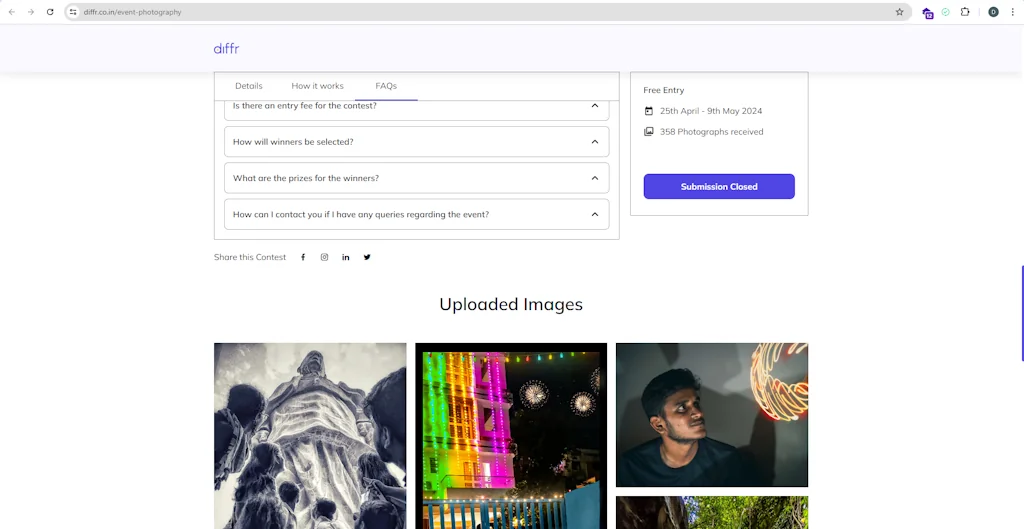This screenshot has width=1024, height=529.
Task: Select the FAQs tab
Action: coord(386,86)
